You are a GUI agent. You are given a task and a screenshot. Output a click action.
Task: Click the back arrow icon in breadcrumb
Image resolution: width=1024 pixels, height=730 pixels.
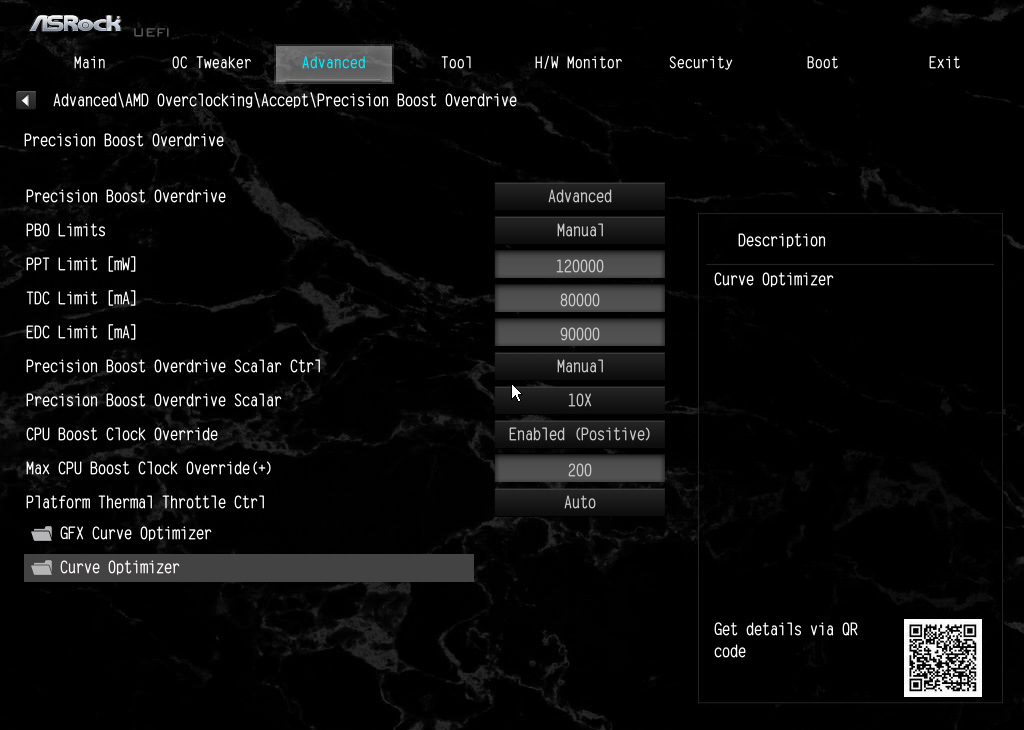(x=27, y=100)
